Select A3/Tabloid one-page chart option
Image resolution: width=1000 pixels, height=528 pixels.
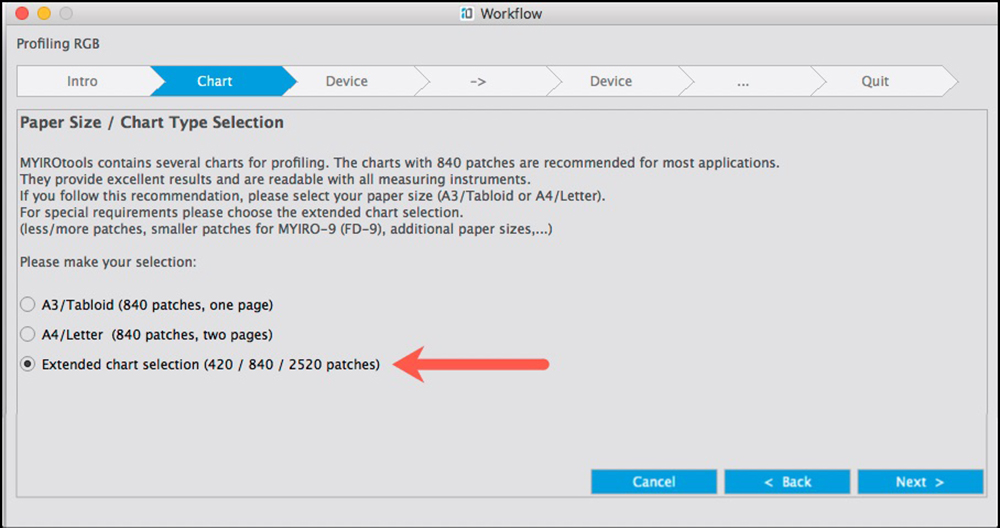[x=28, y=304]
